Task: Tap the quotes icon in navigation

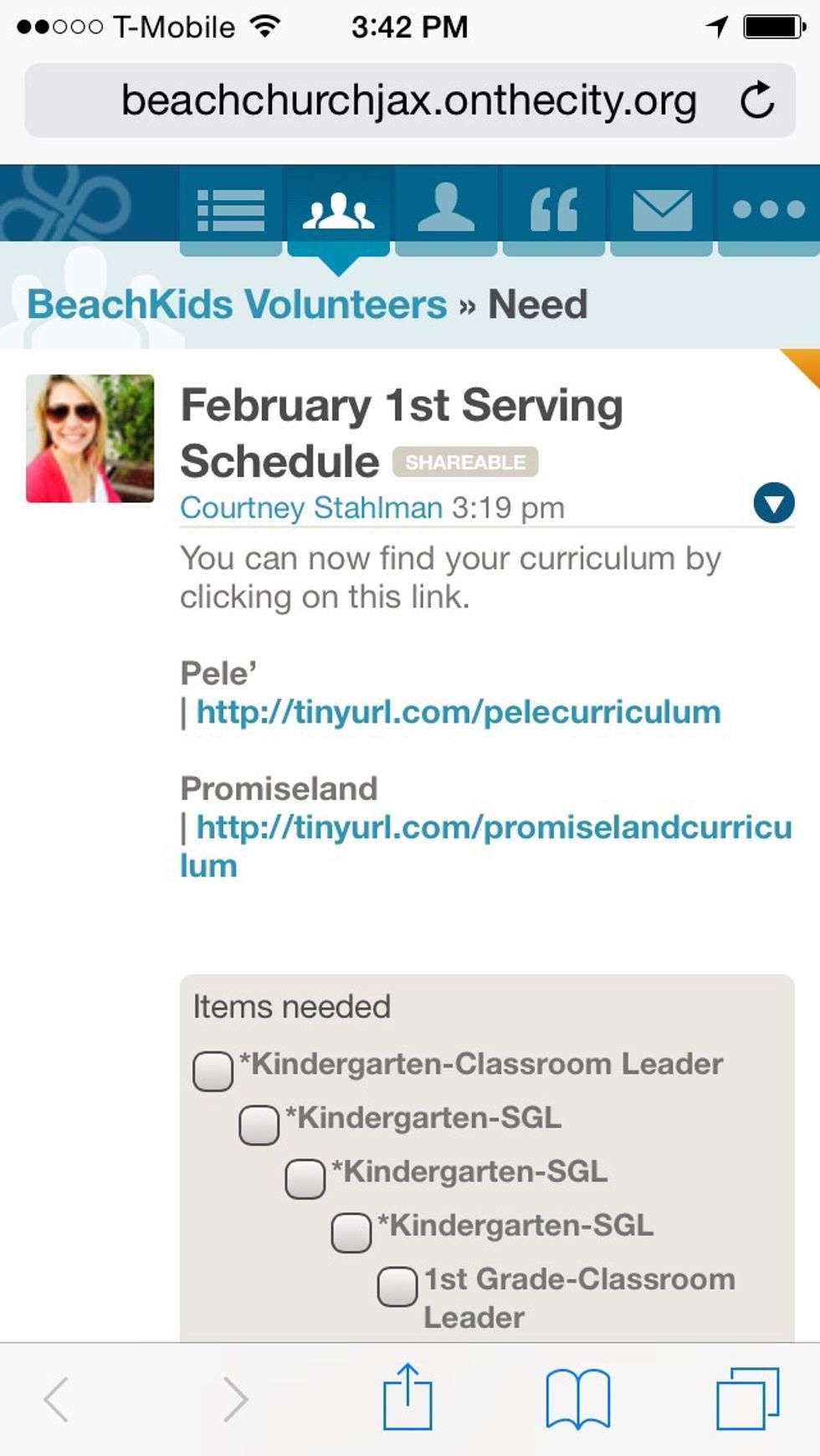Action: [554, 209]
